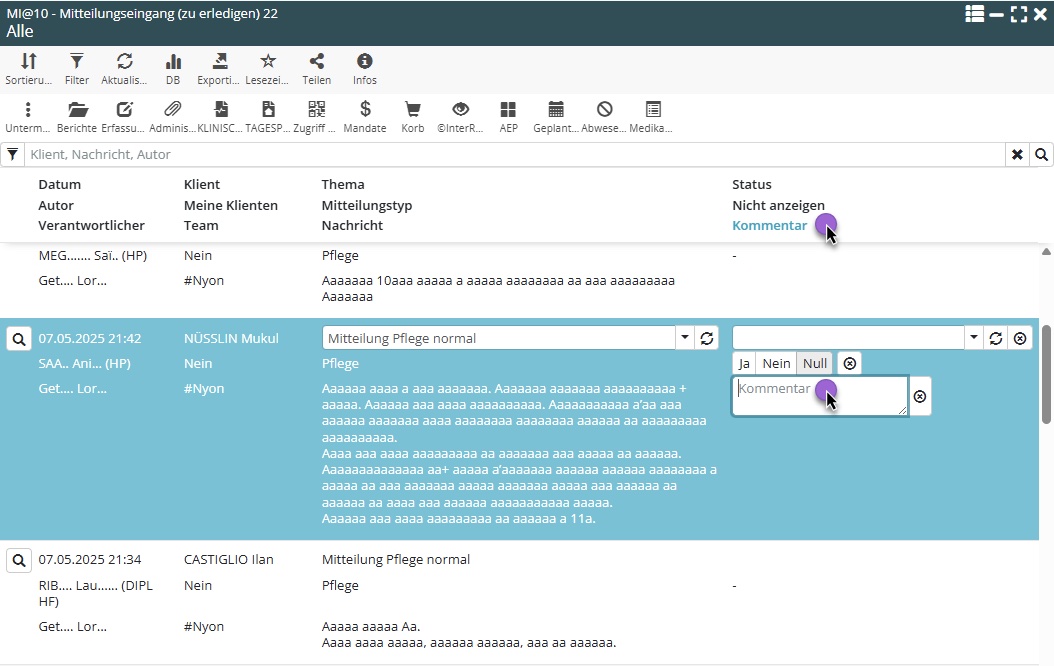Select 'Ja' for Nicht anzeigen
The height and width of the screenshot is (666, 1054).
[x=744, y=364]
